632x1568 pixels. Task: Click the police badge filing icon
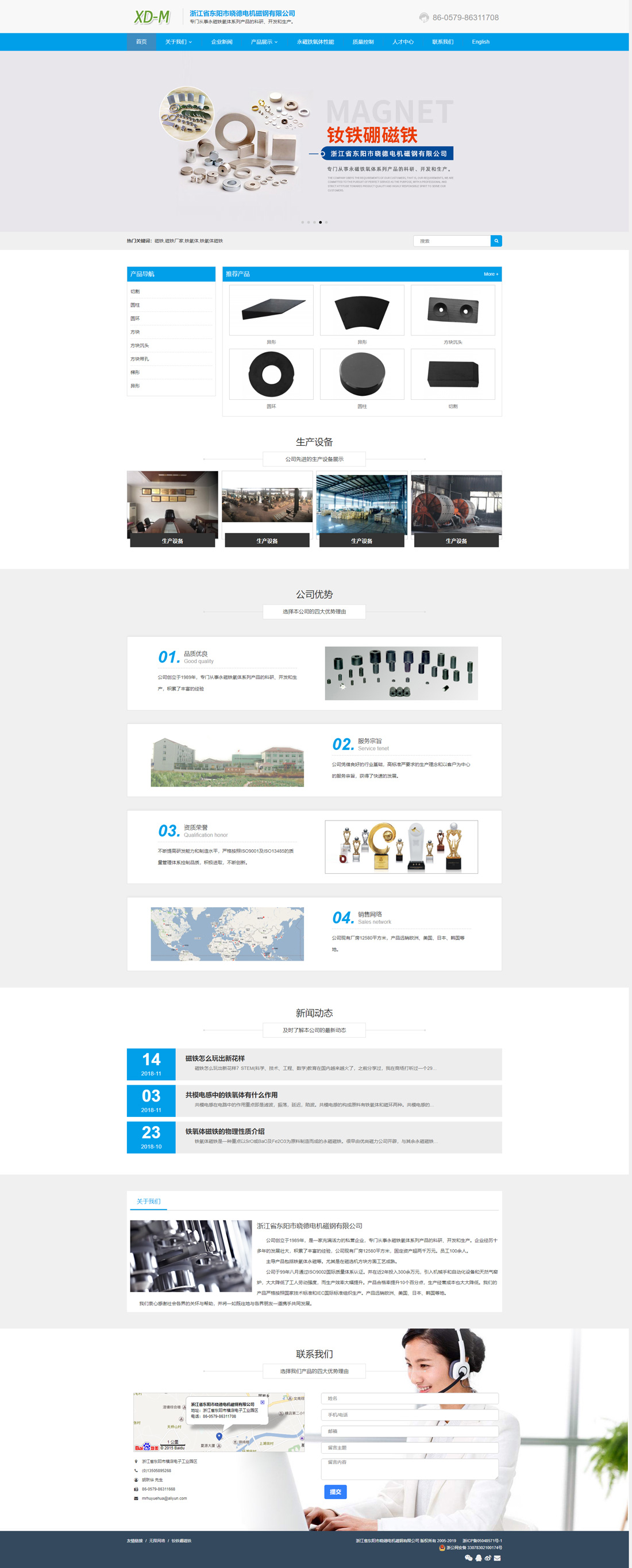click(442, 1547)
